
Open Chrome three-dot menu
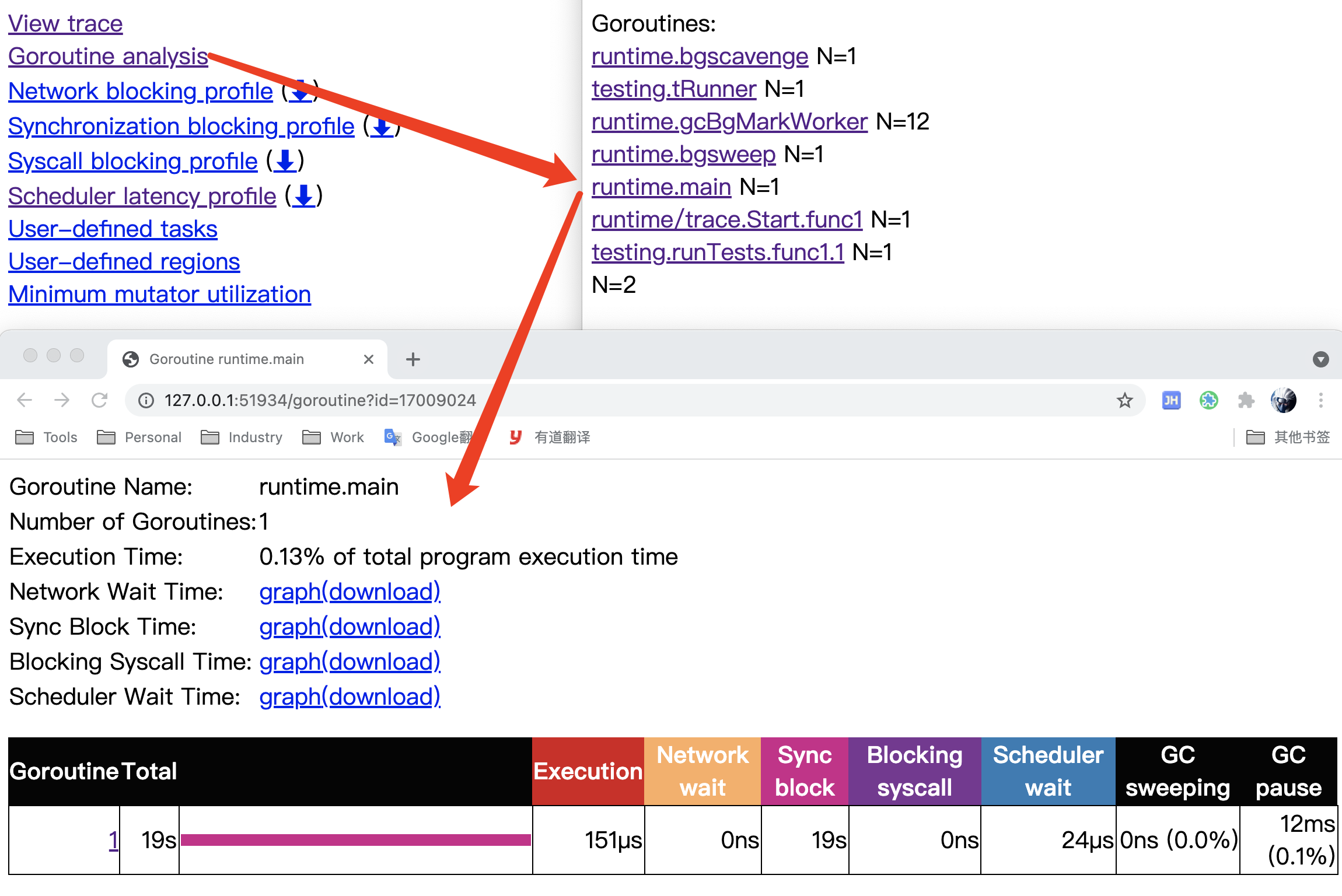pyautogui.click(x=1321, y=400)
